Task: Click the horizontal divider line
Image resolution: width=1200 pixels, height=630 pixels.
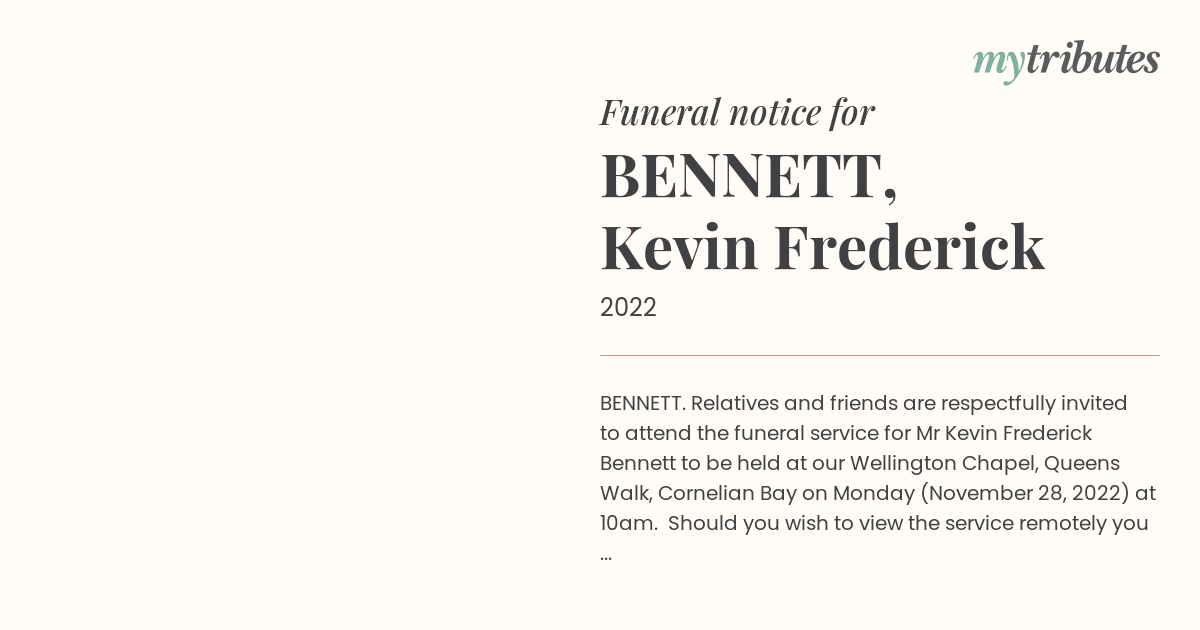Action: point(880,355)
